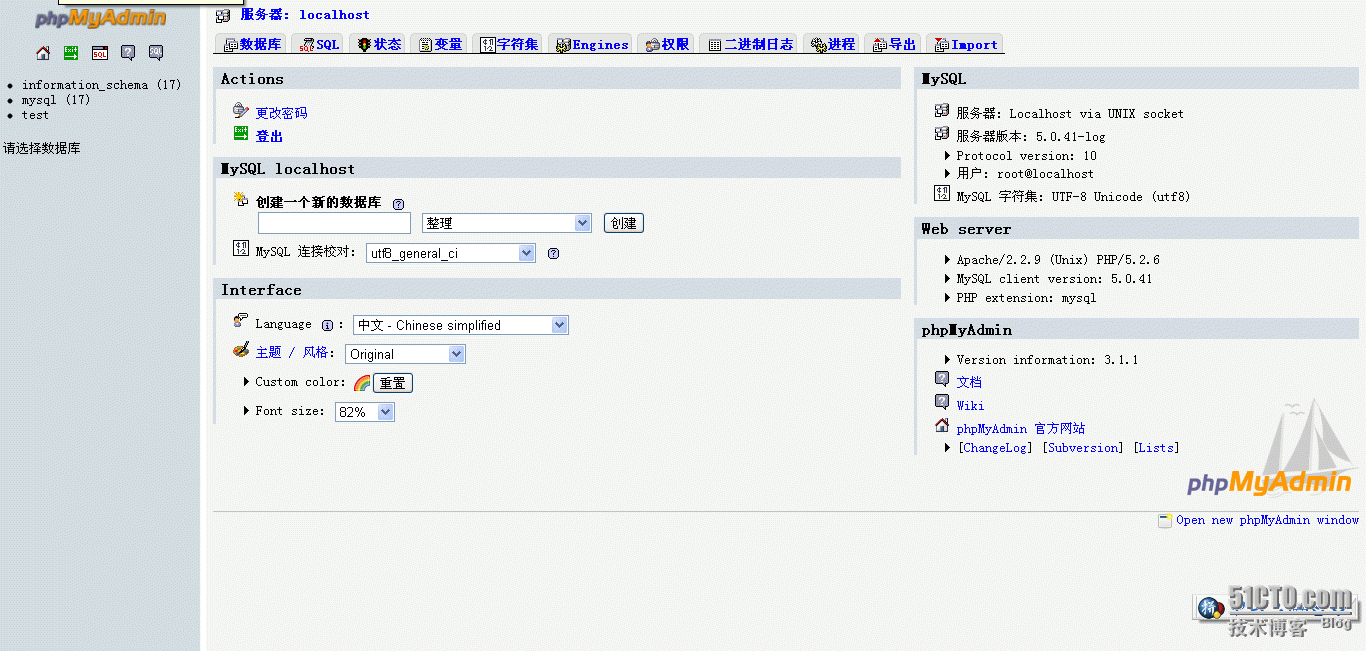Open the theme dropdown showing Original
This screenshot has width=1366, height=651.
[x=406, y=354]
